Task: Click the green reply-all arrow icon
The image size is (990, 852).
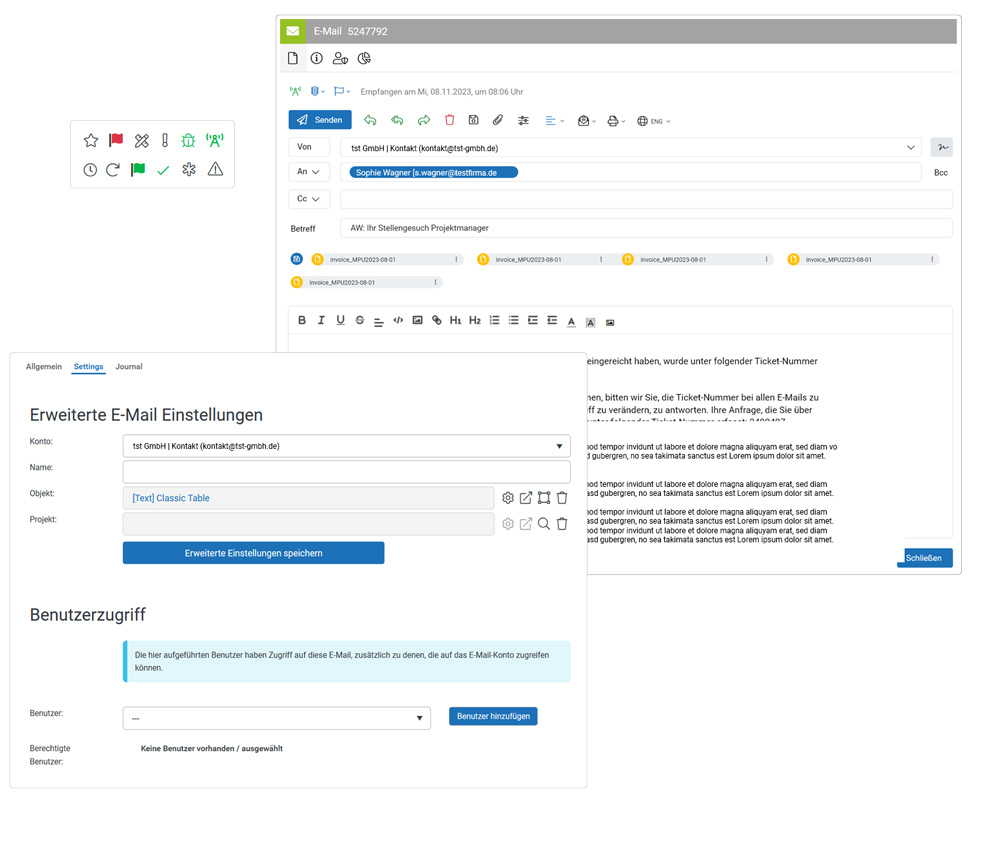Action: click(397, 120)
